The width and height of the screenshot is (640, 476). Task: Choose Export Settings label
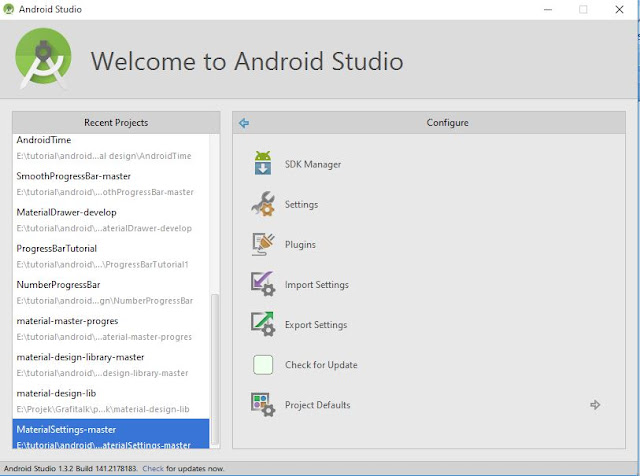tap(316, 325)
